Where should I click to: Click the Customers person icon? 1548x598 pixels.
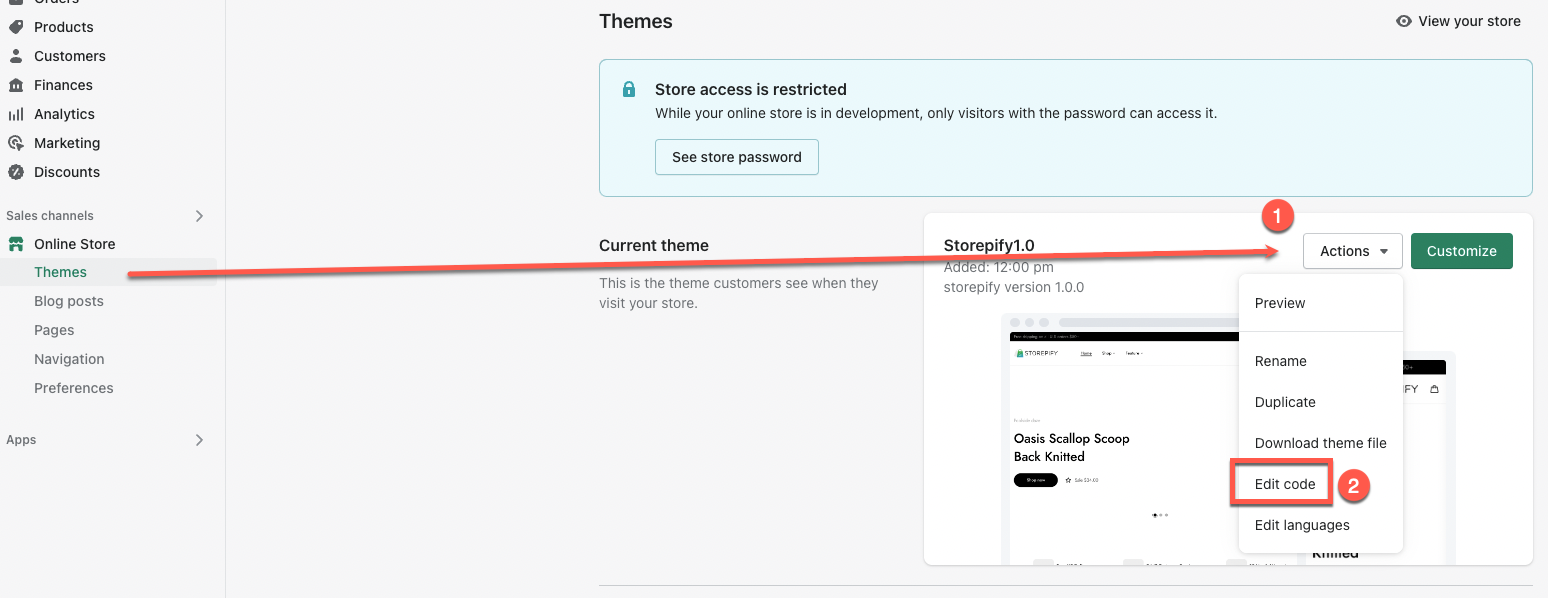pyautogui.click(x=16, y=56)
